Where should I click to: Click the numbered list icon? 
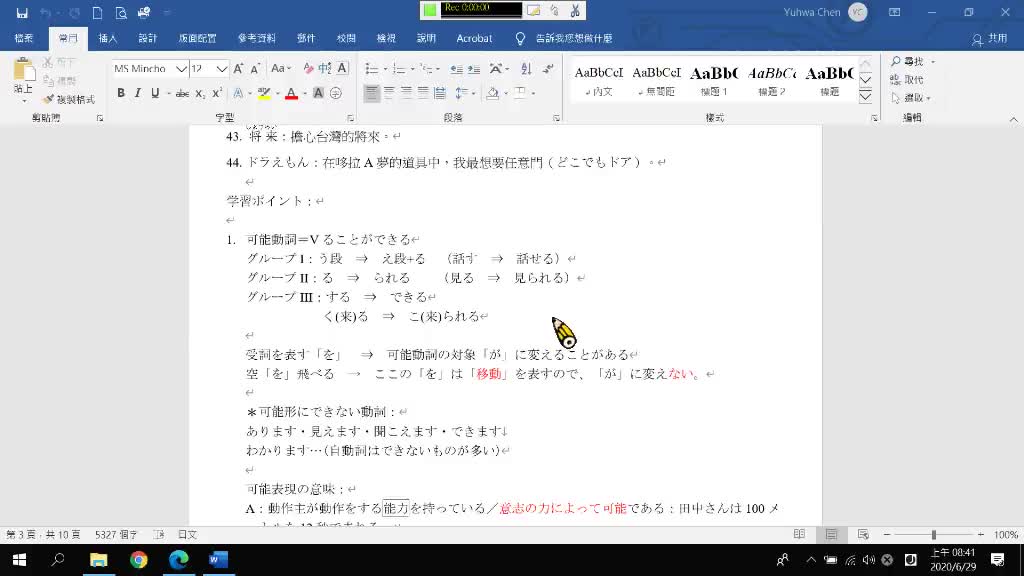click(399, 69)
